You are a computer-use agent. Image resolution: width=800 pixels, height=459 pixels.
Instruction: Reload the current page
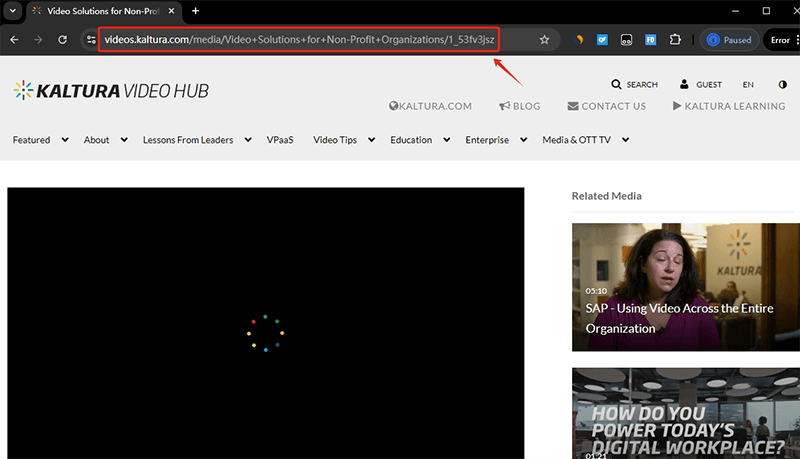tap(62, 40)
